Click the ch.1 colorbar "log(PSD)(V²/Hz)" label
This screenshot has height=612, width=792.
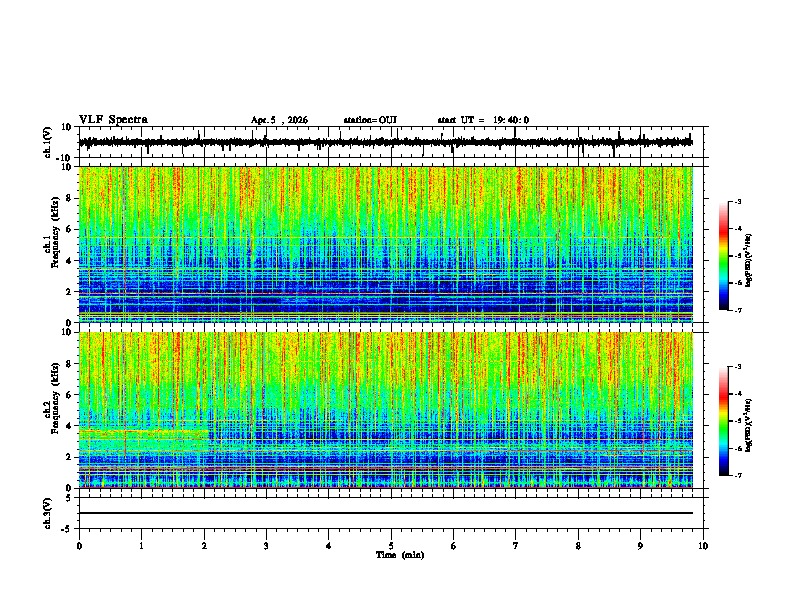(748, 260)
